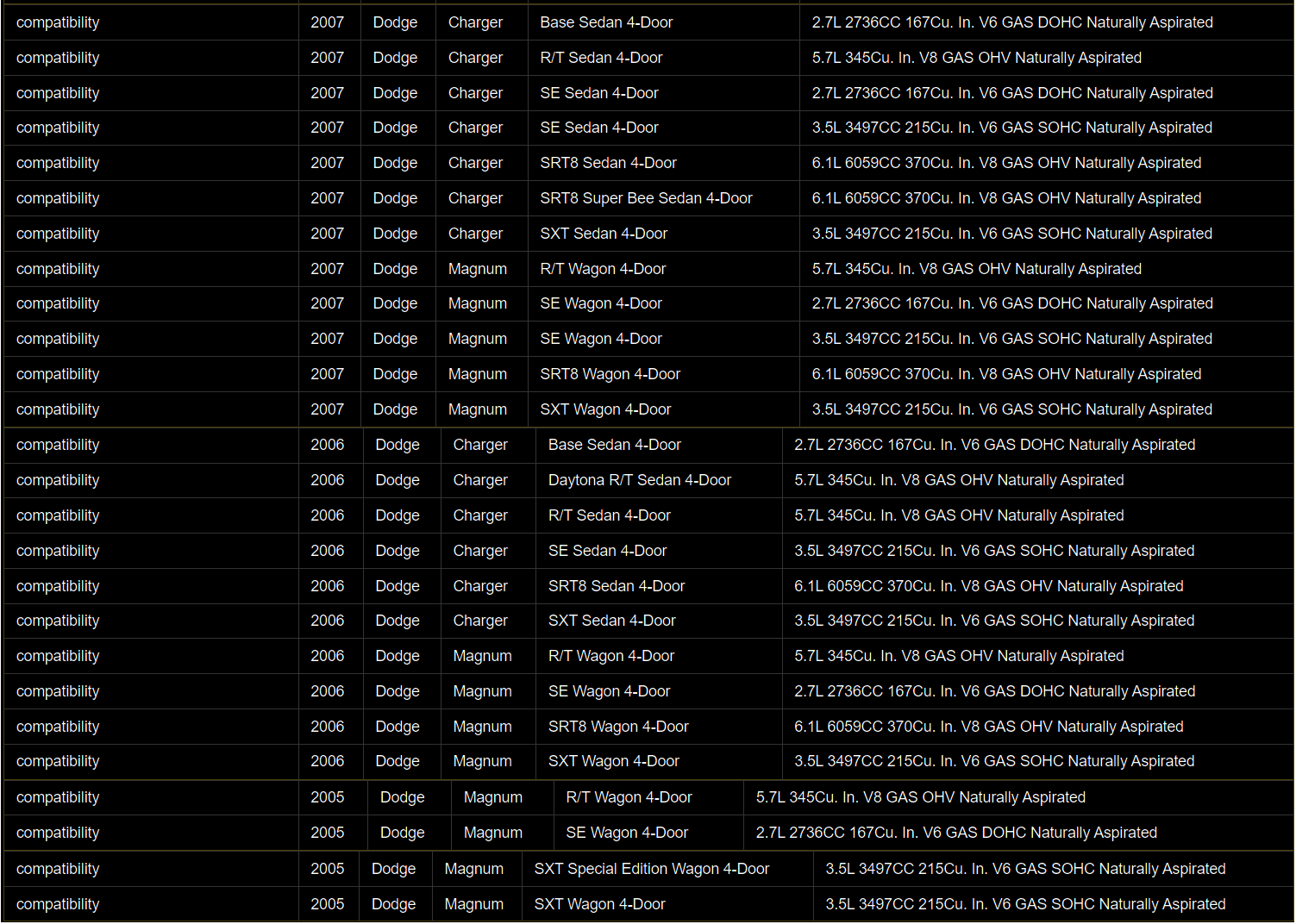Click the SRT8 Super Bee Sedan 4-Door cell
This screenshot has height=924, width=1296.
[x=646, y=198]
